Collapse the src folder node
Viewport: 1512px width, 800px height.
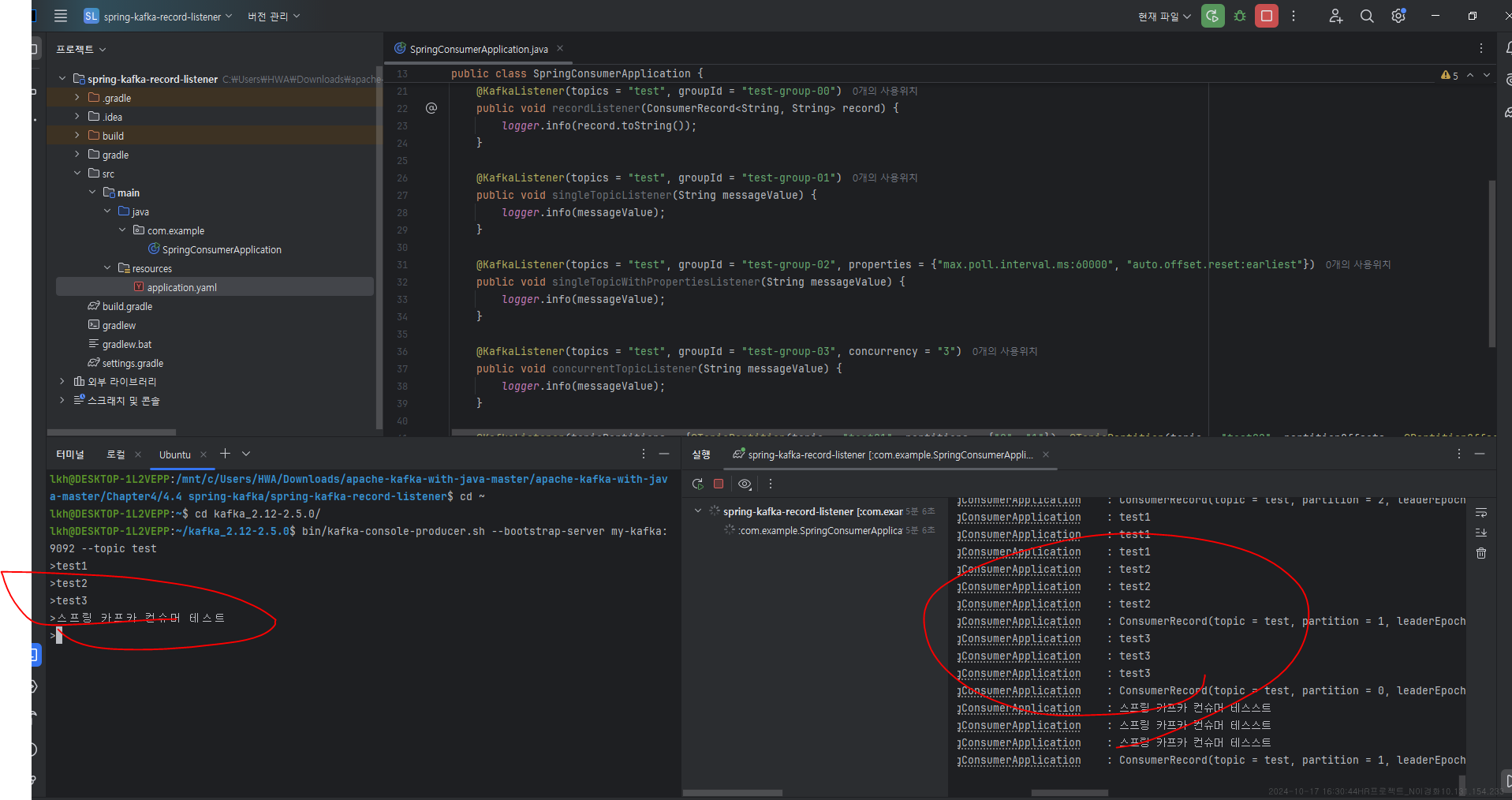tap(77, 174)
